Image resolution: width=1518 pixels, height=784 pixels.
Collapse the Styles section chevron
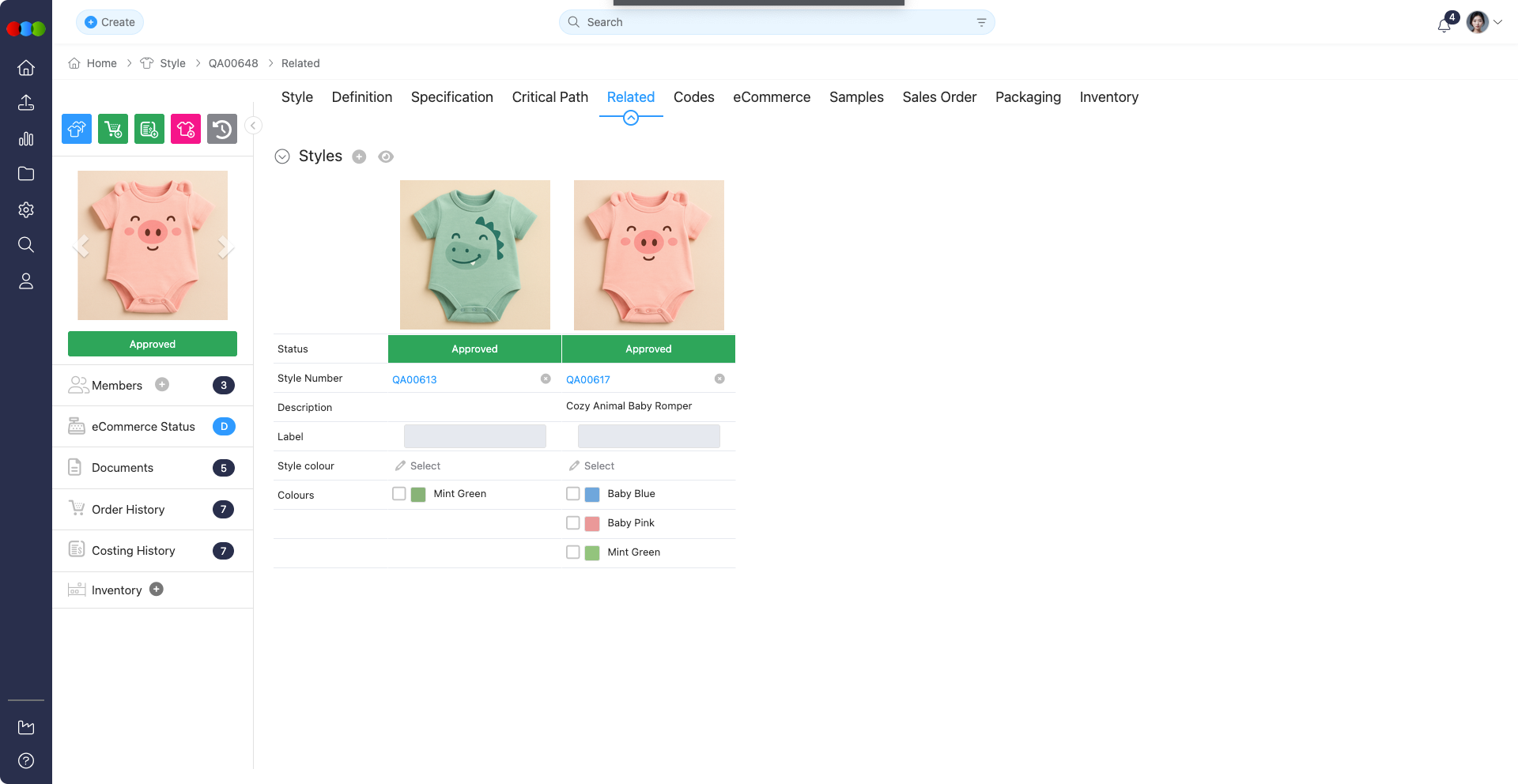coord(282,156)
